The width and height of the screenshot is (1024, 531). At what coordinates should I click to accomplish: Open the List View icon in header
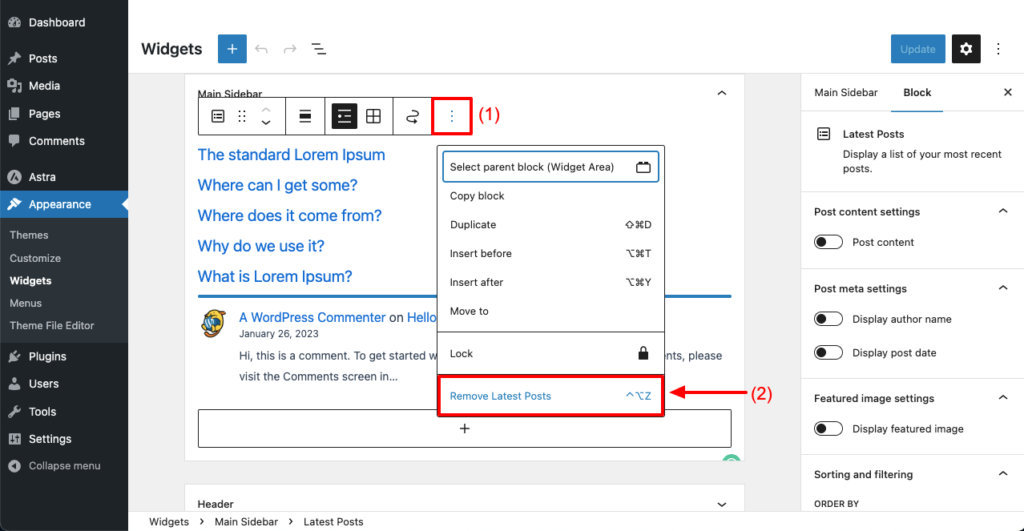click(318, 49)
